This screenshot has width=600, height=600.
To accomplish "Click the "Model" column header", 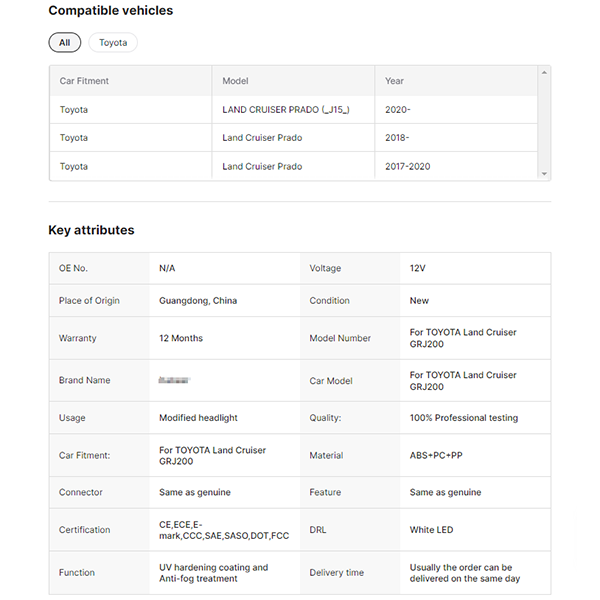I will point(235,81).
